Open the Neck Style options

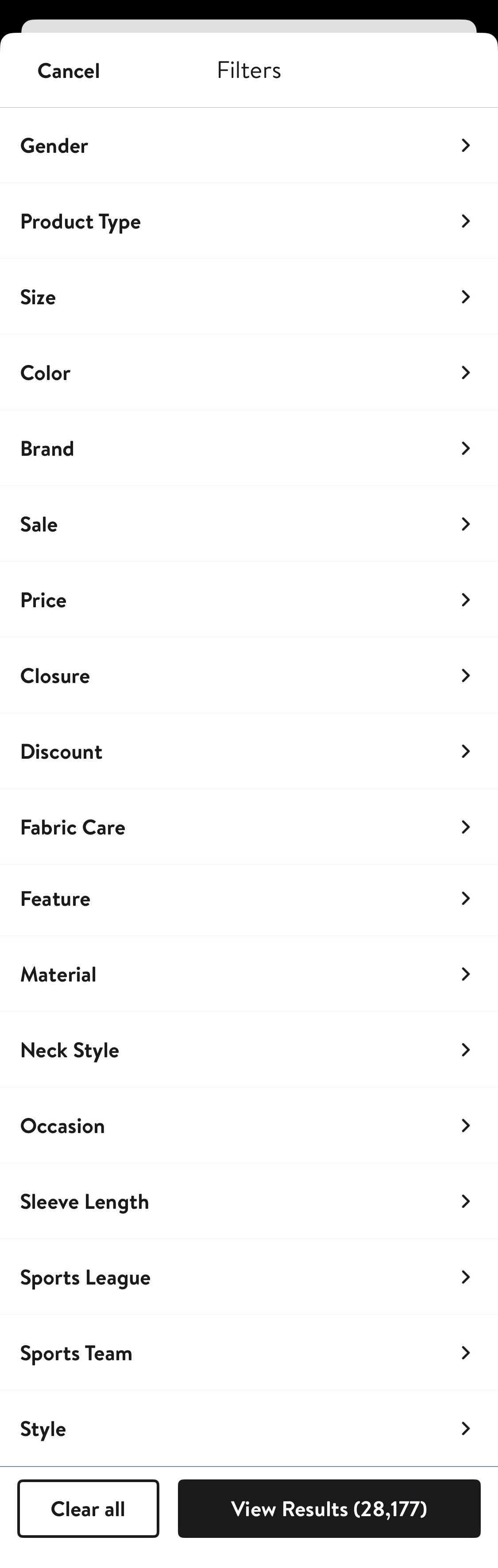click(x=465, y=1050)
